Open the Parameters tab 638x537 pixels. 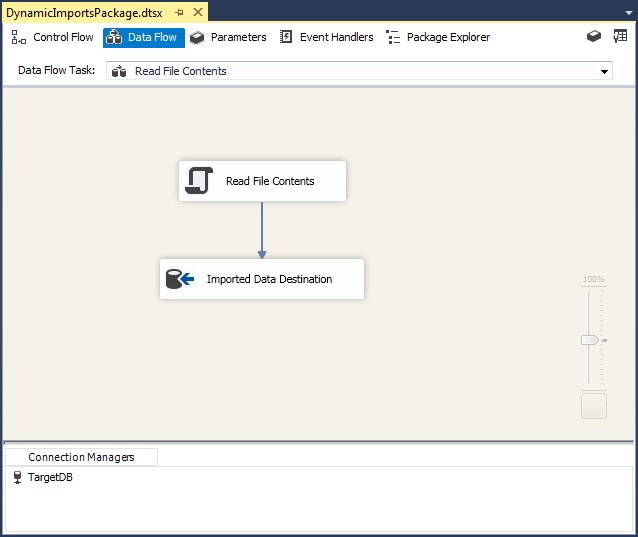point(228,38)
